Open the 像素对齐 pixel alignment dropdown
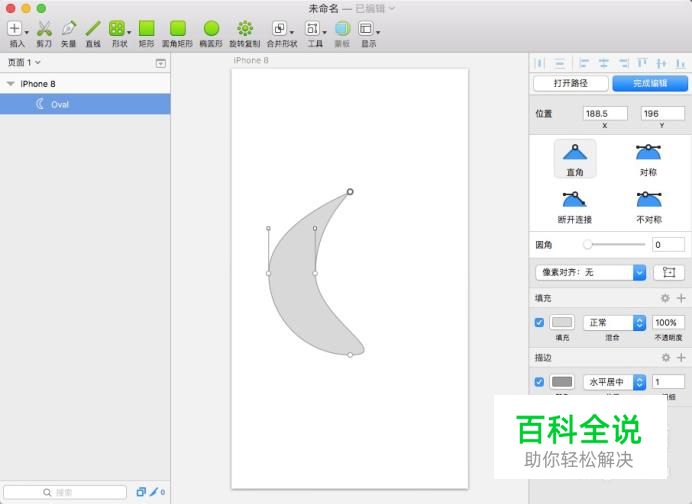The height and width of the screenshot is (504, 692). coord(590,272)
